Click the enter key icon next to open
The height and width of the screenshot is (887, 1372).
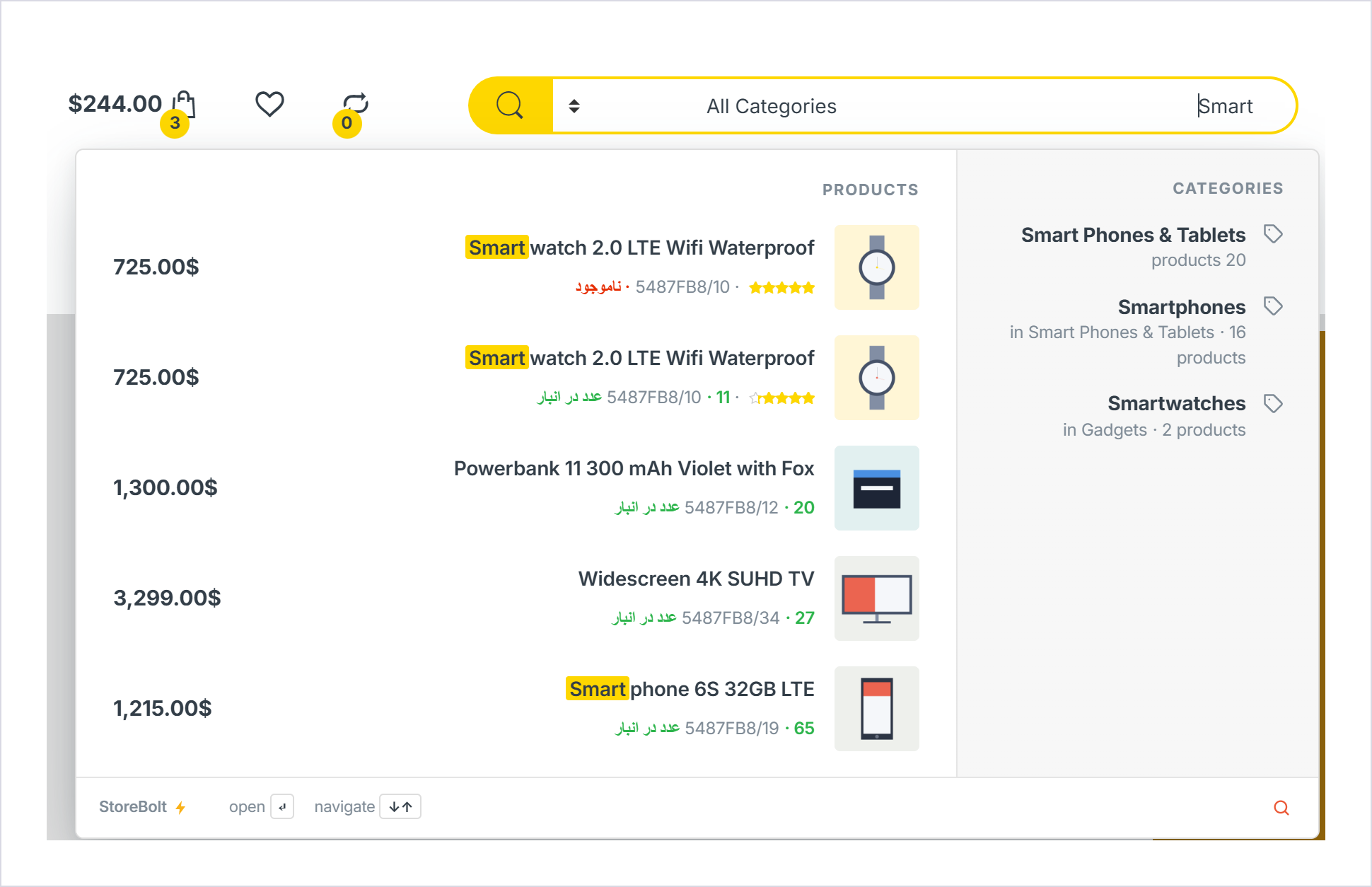pos(282,807)
